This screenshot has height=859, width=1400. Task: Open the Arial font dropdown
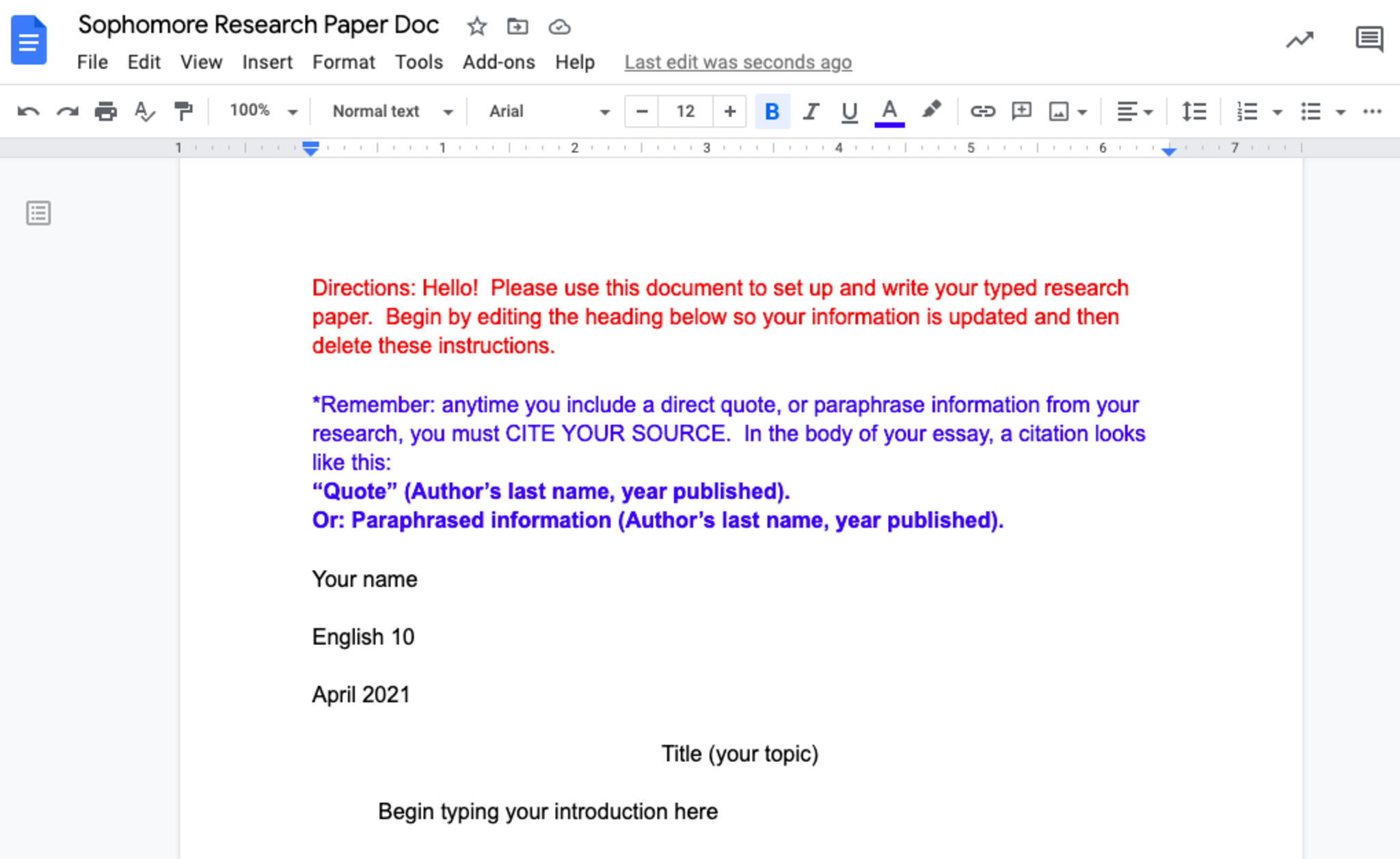pos(548,111)
